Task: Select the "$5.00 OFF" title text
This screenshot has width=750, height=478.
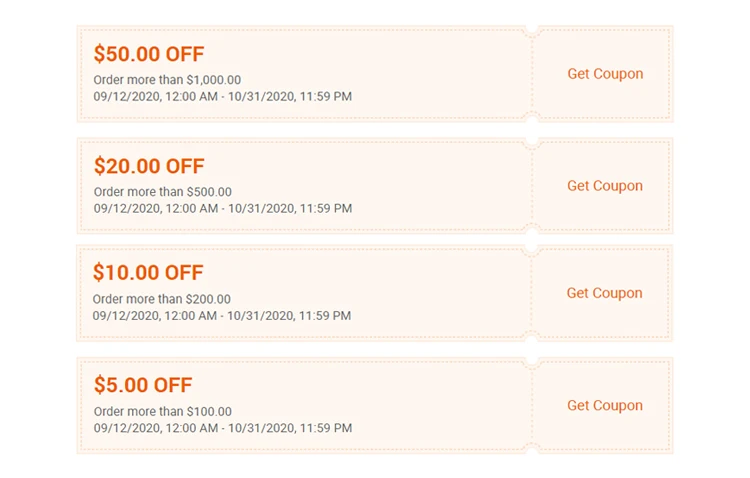Action: pyautogui.click(x=143, y=385)
